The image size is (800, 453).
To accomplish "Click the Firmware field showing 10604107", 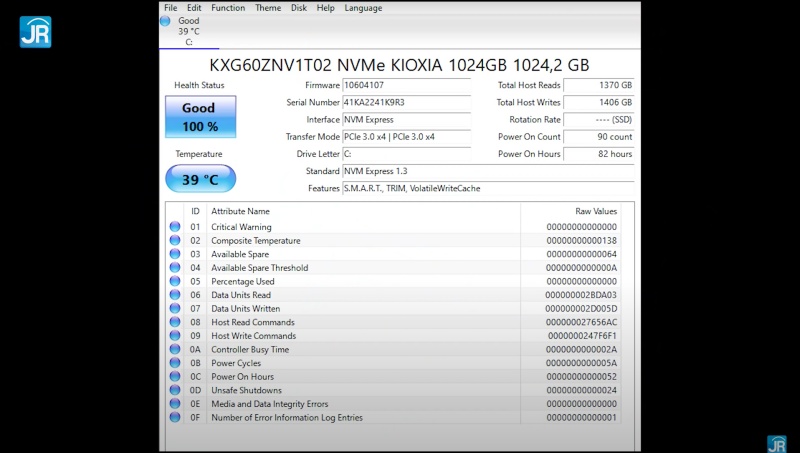I will tap(406, 85).
